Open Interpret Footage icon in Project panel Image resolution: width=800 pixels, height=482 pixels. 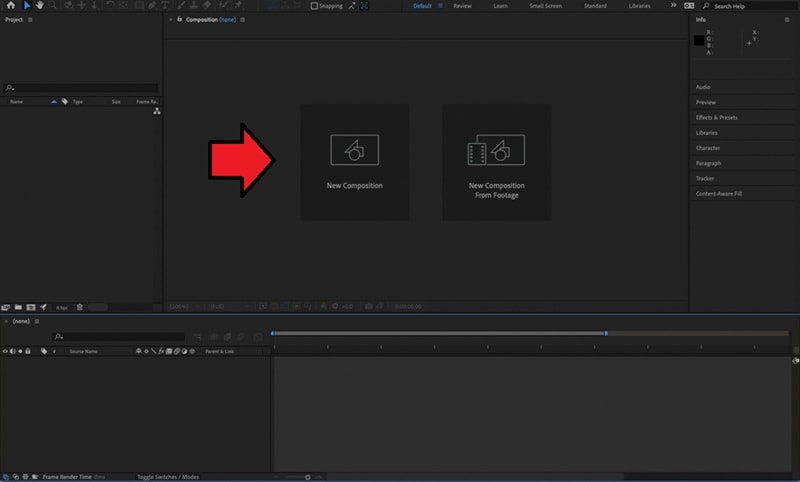[6, 307]
